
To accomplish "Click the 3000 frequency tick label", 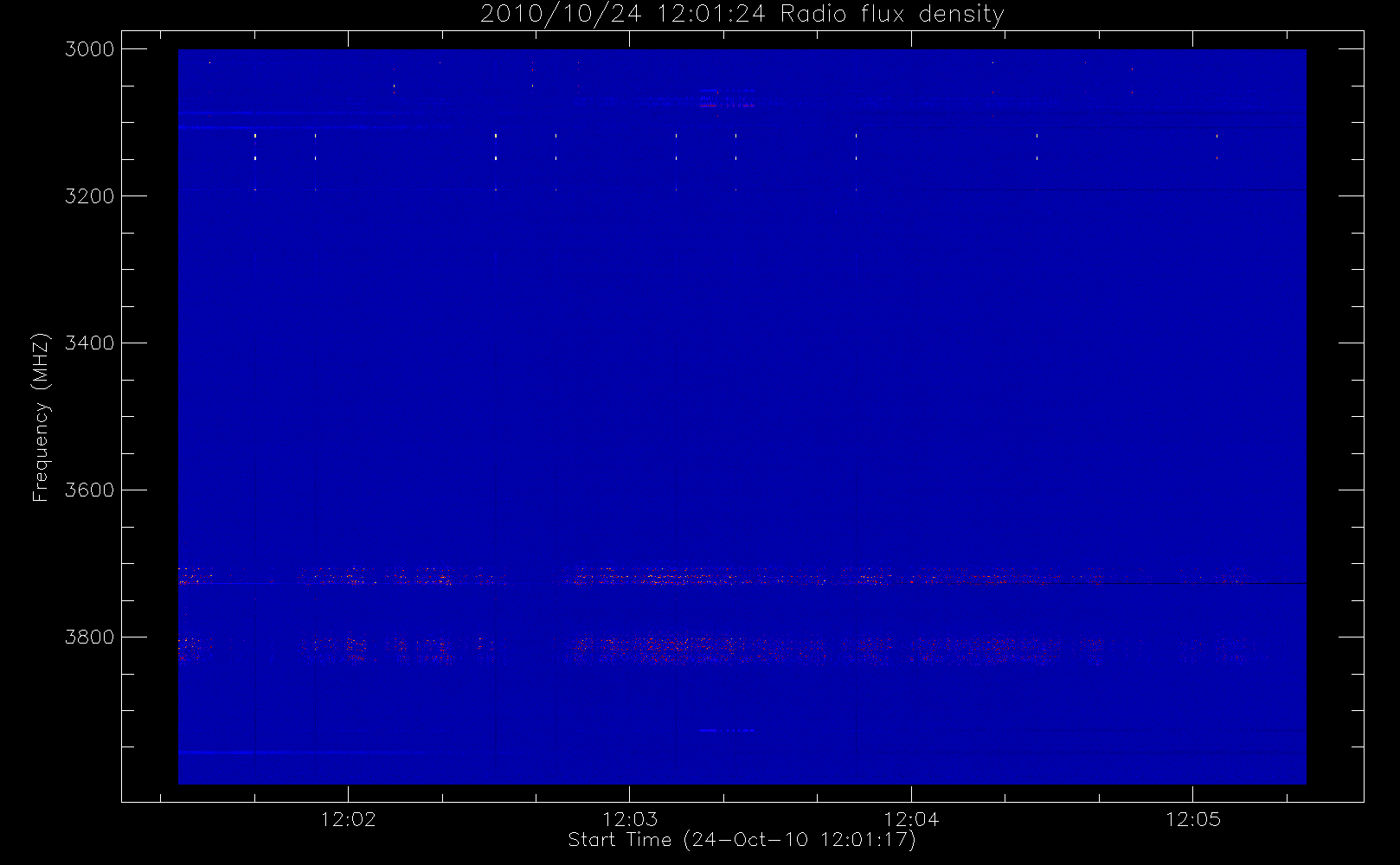I will click(x=90, y=49).
